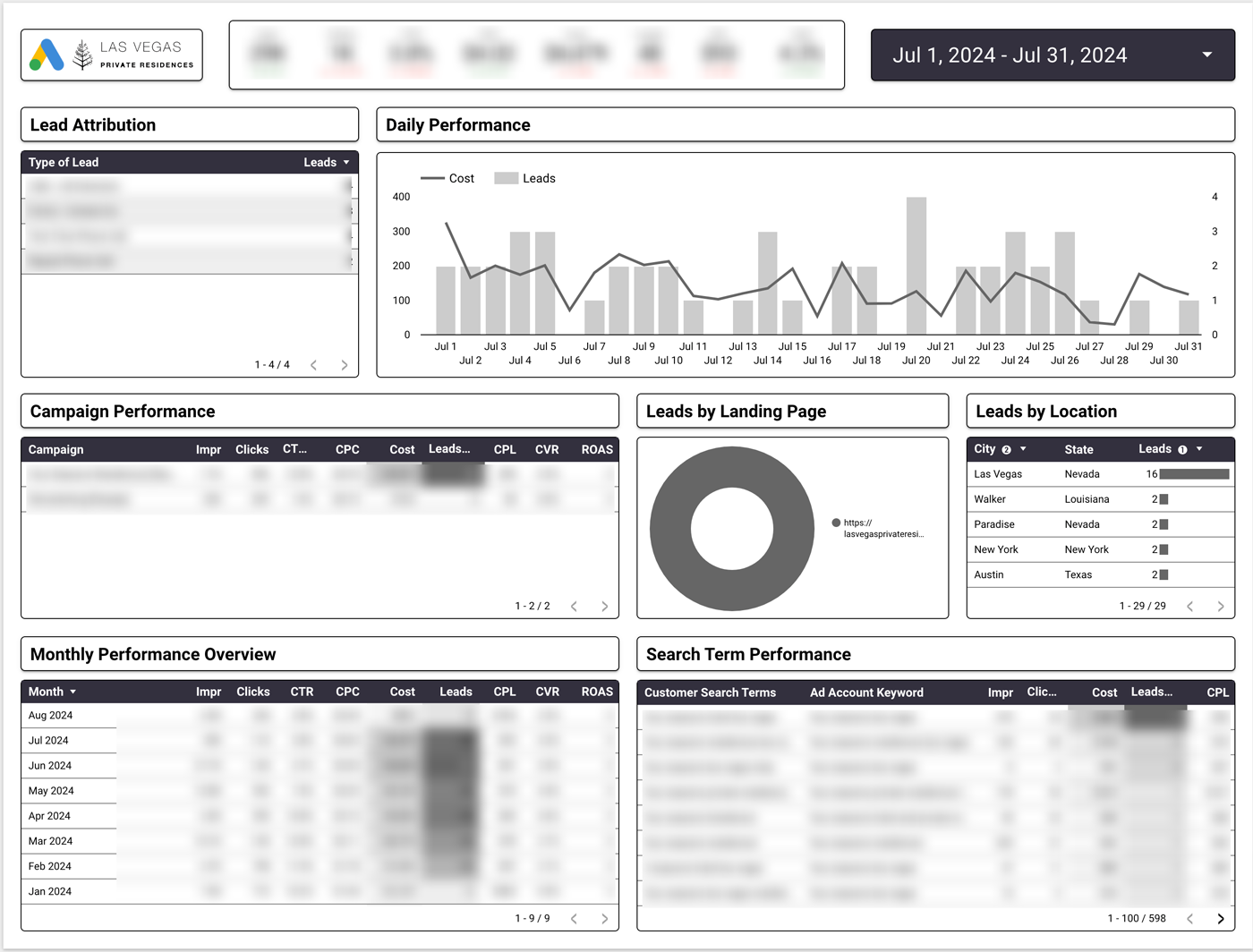Previous page arrow in Campaign Performance table
This screenshot has width=1253, height=952.
coord(574,607)
